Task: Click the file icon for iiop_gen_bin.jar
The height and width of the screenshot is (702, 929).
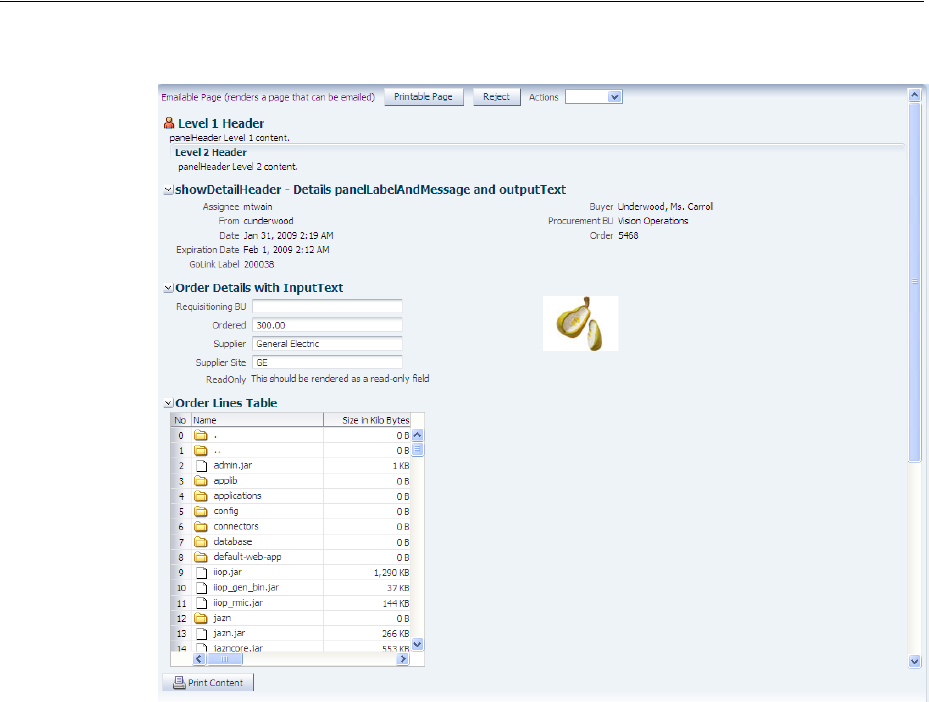Action: click(201, 588)
